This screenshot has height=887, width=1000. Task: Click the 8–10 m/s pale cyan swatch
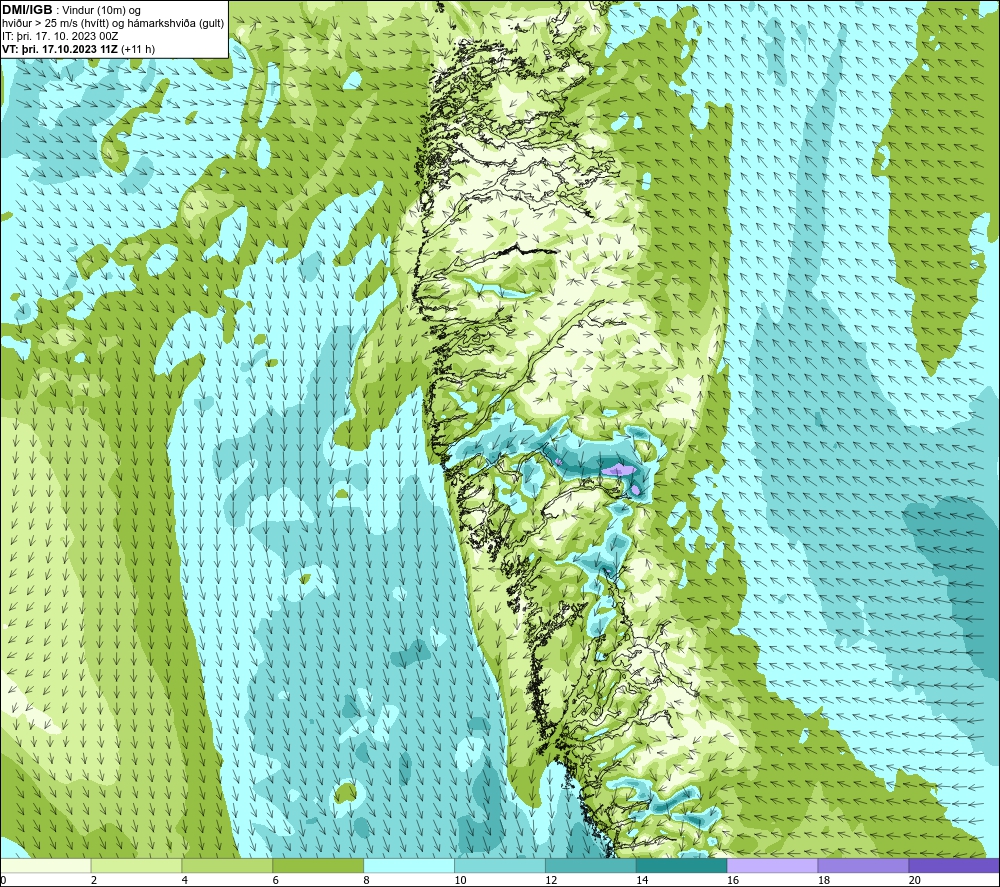point(409,865)
